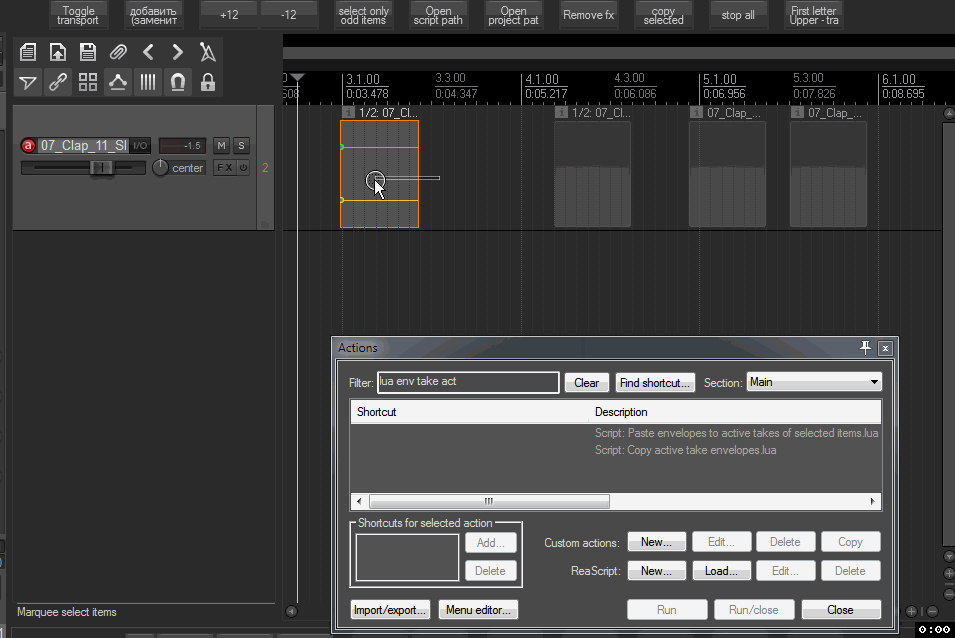Image resolution: width=955 pixels, height=638 pixels.
Task: Open the Section dropdown set to Main
Action: tap(814, 383)
